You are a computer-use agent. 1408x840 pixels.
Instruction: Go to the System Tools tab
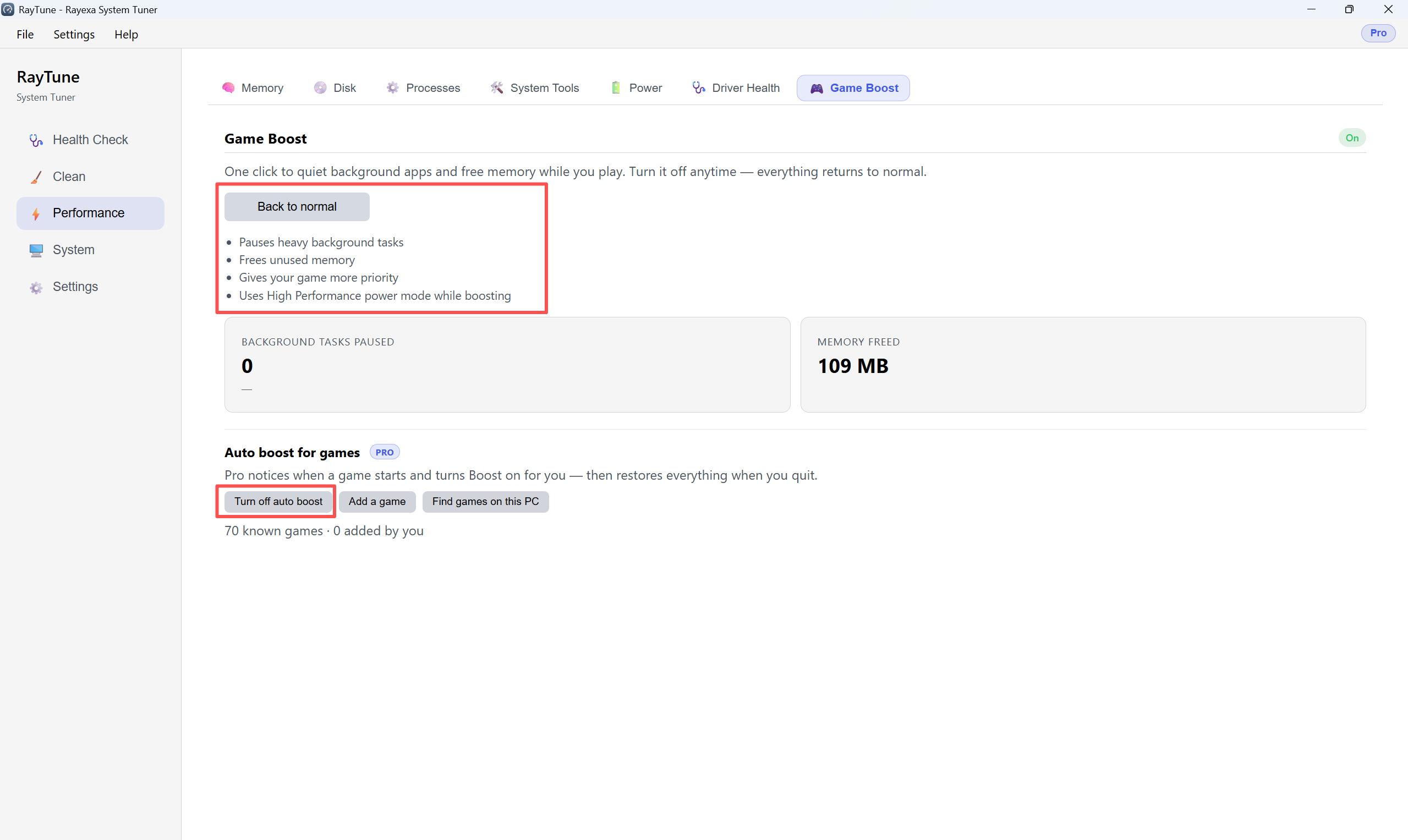[535, 87]
